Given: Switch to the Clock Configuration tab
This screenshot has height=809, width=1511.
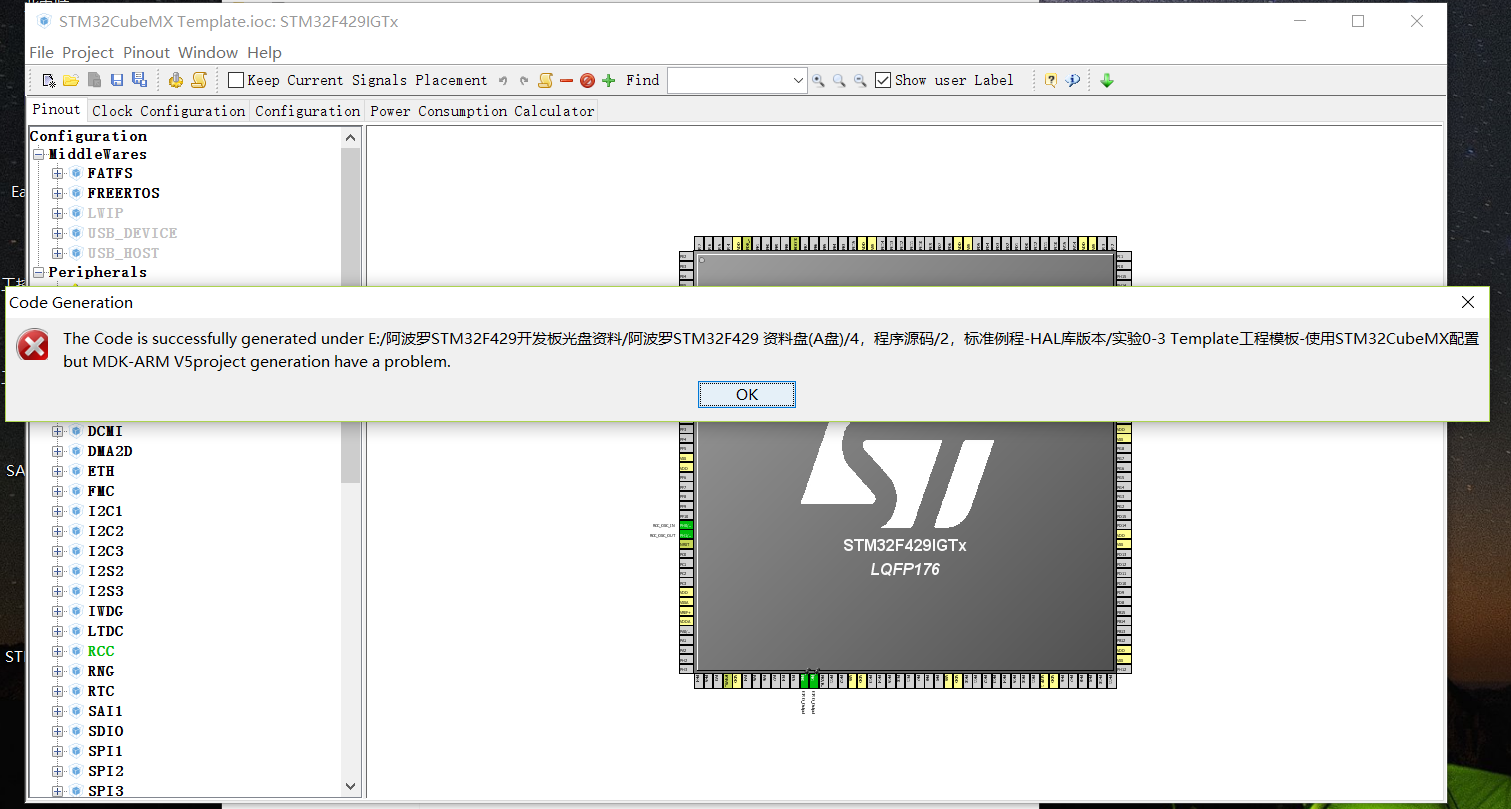Looking at the screenshot, I should click(x=168, y=111).
